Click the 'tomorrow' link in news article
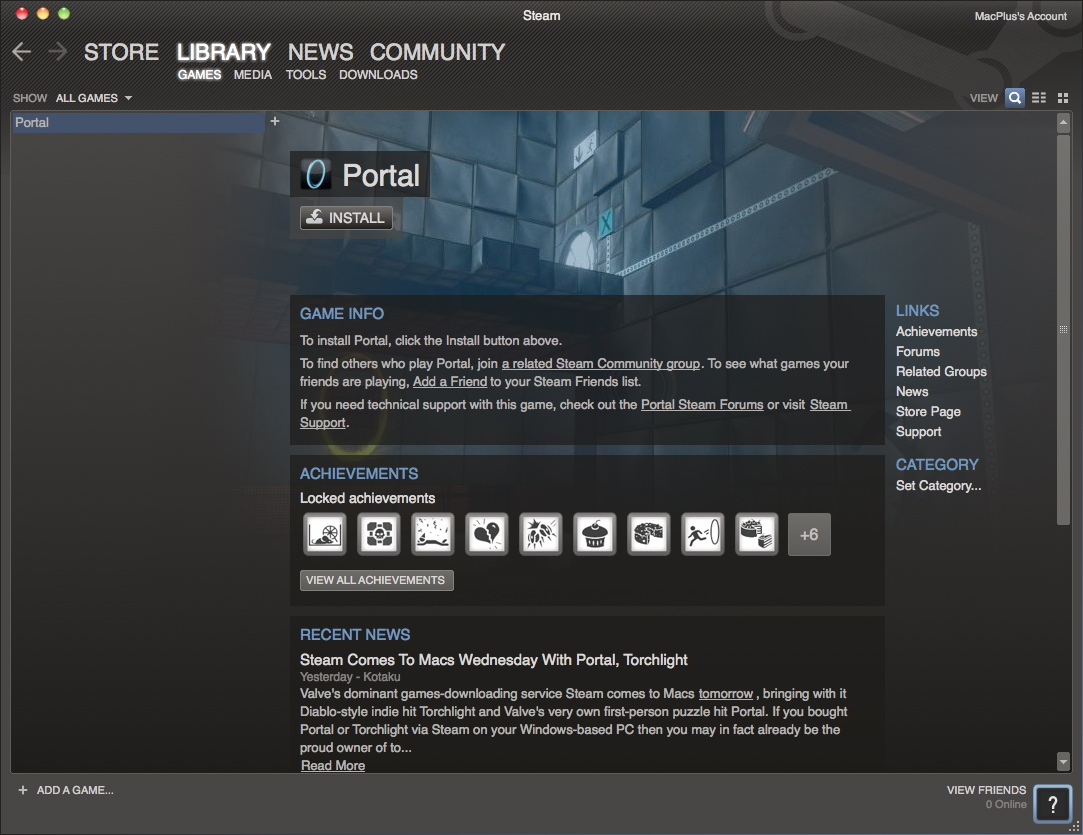Viewport: 1083px width, 835px height. [x=726, y=693]
